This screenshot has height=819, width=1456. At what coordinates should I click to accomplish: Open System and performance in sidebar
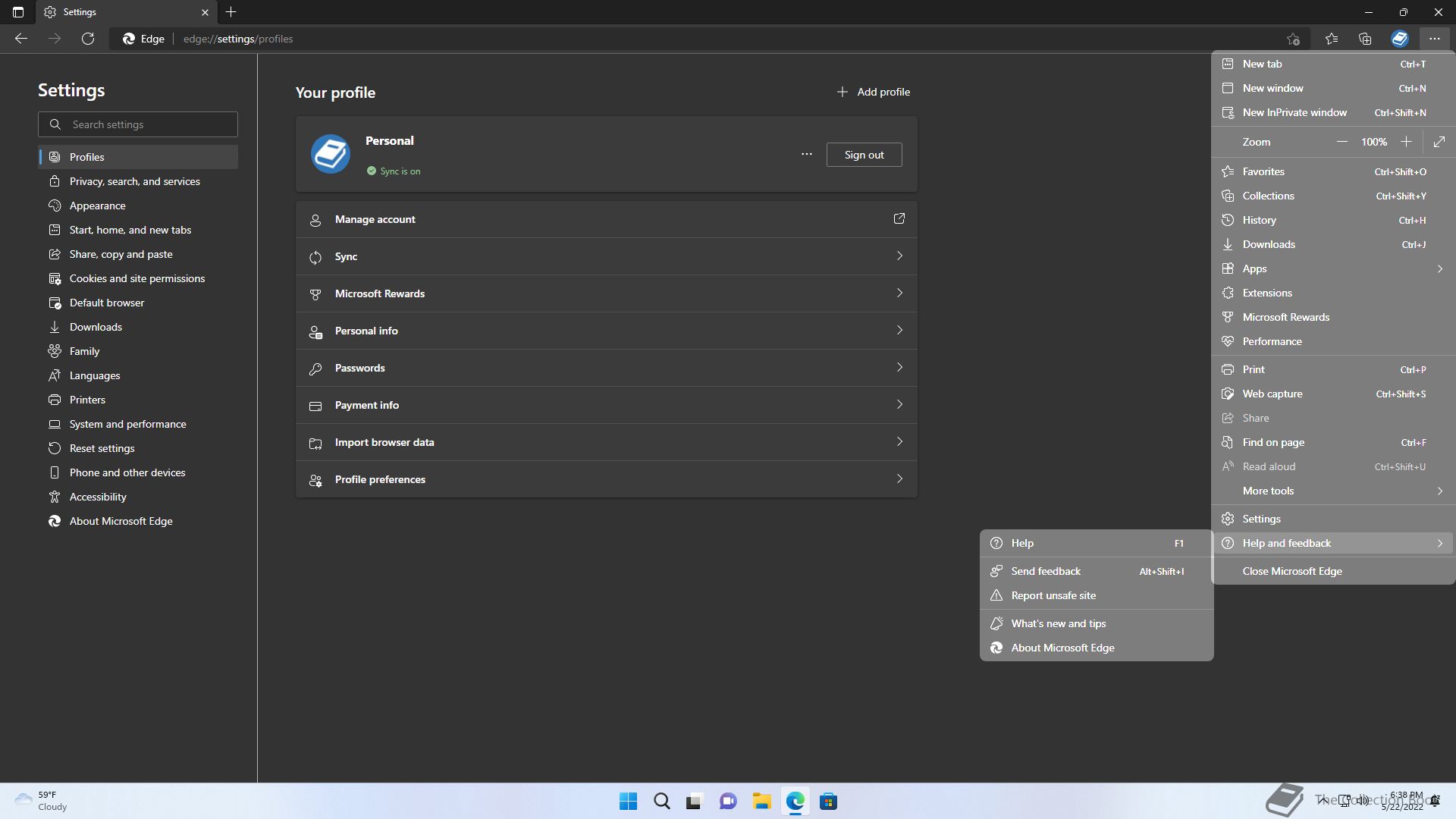click(x=138, y=424)
